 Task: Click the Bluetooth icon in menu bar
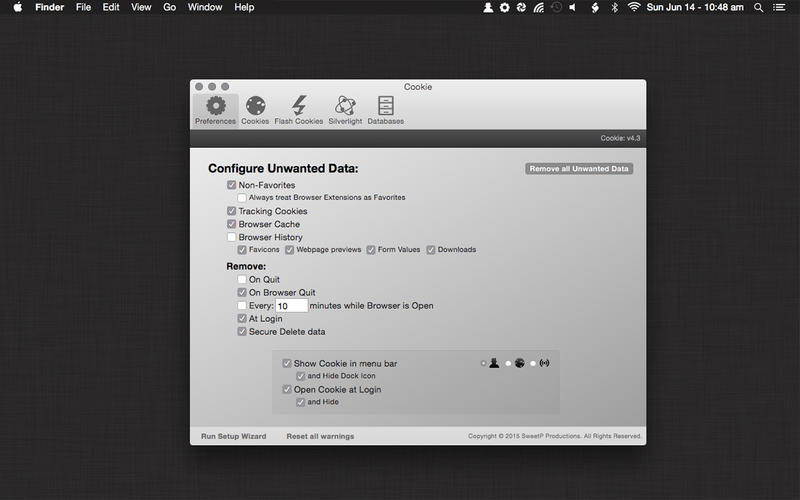click(614, 7)
